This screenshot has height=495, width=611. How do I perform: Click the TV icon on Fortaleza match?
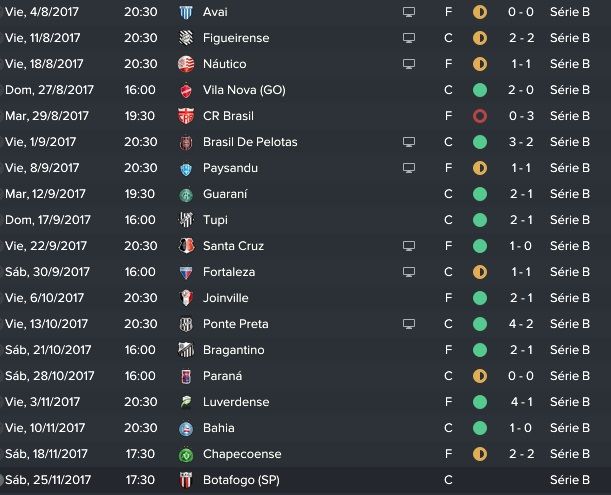[x=409, y=272]
